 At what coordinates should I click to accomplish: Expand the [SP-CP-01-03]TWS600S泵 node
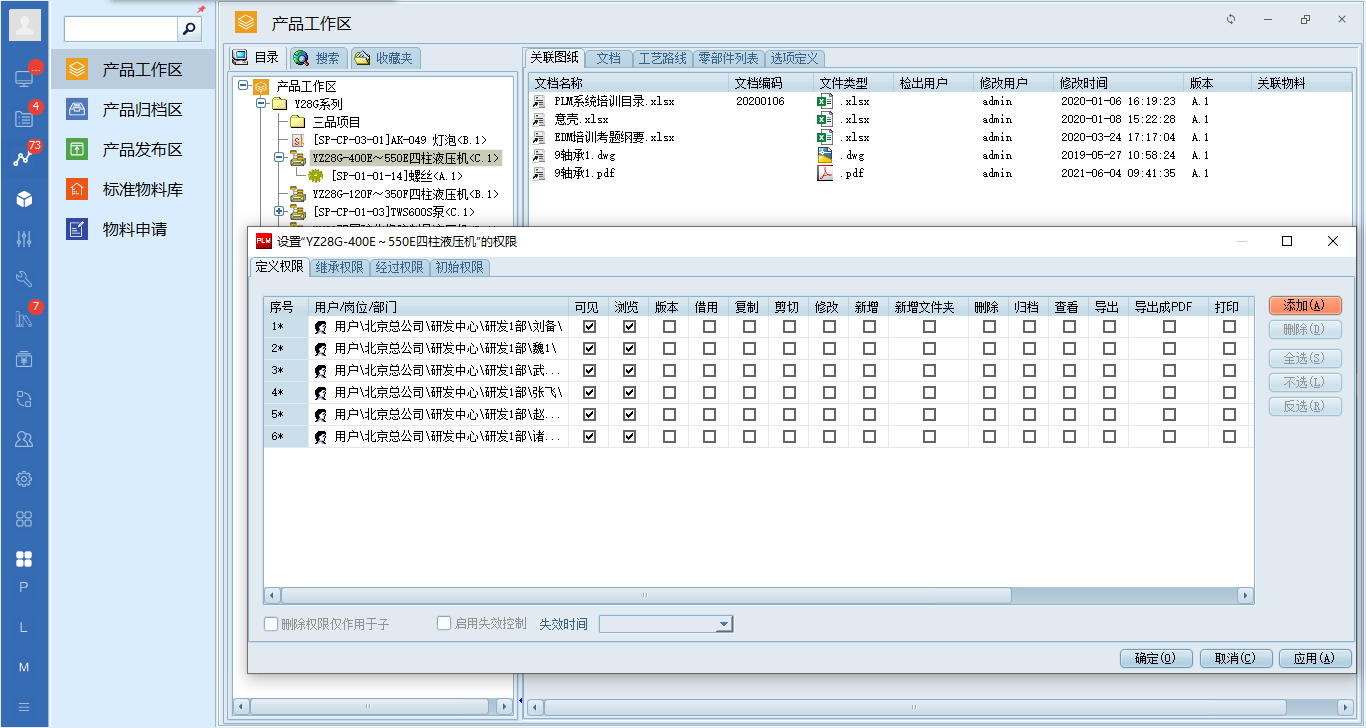280,211
